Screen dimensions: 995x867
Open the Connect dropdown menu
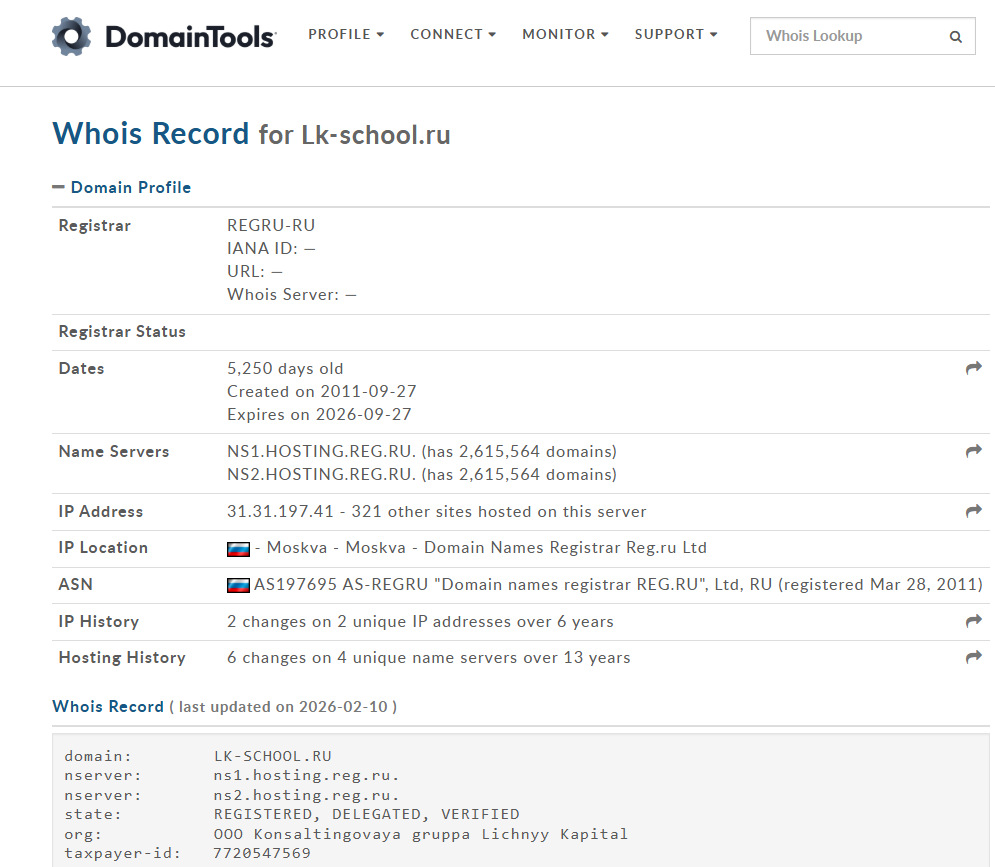coord(453,34)
